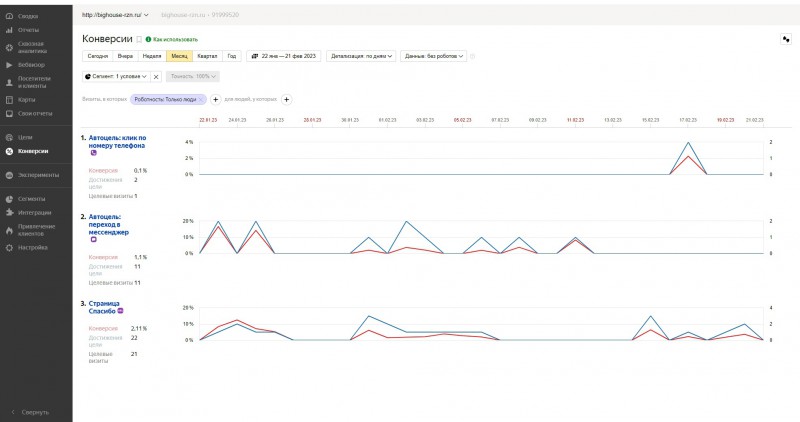Click info icon next to Данные dropdown
The height and width of the screenshot is (422, 800).
coord(472,56)
